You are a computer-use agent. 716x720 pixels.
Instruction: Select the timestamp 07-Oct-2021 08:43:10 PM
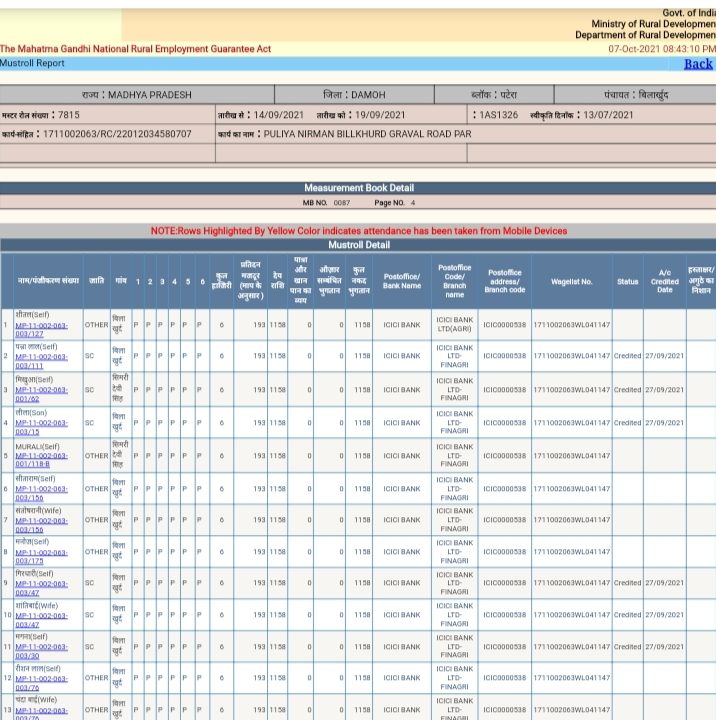(x=662, y=49)
